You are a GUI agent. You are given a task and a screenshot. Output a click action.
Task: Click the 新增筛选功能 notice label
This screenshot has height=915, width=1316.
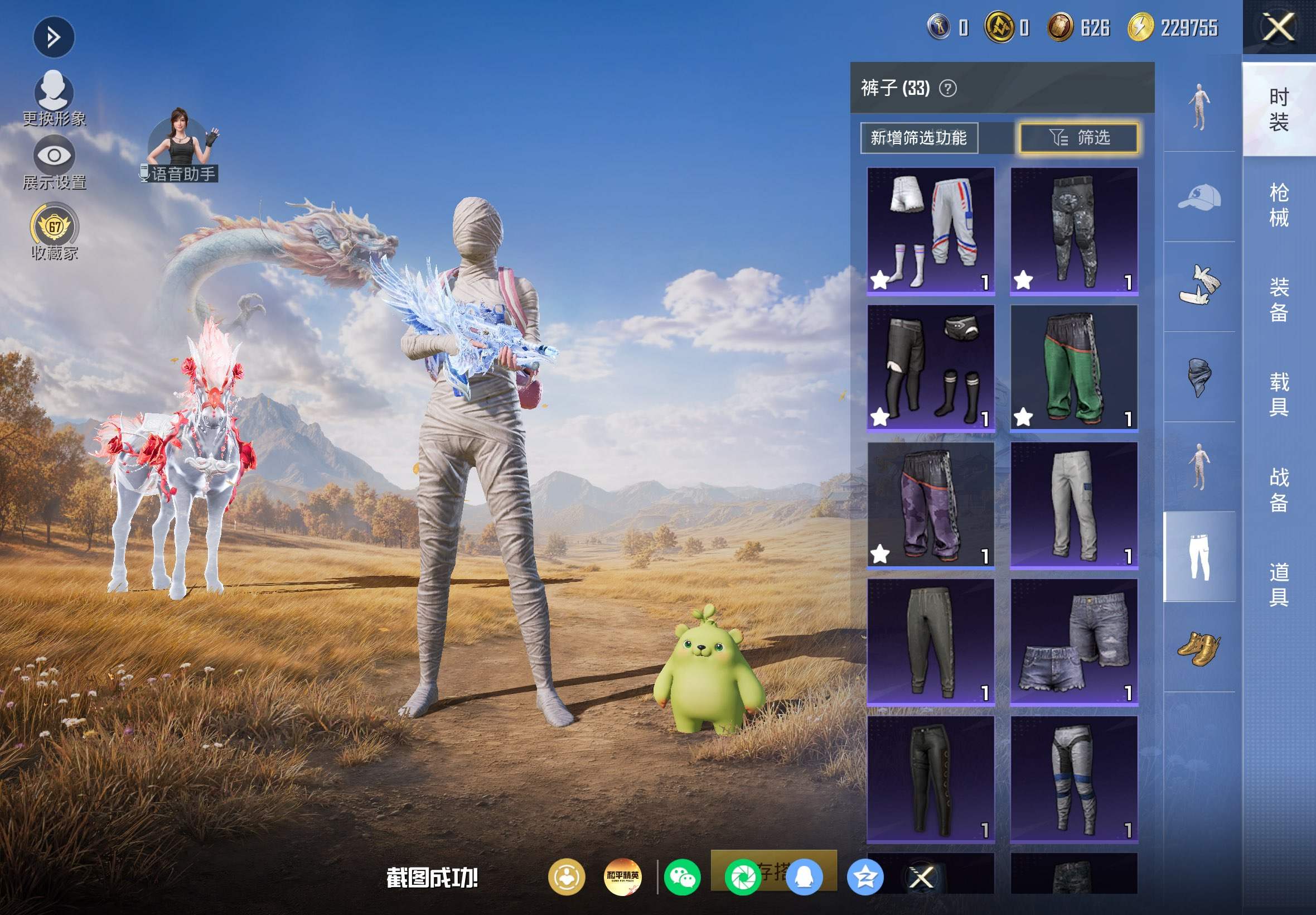pyautogui.click(x=919, y=138)
